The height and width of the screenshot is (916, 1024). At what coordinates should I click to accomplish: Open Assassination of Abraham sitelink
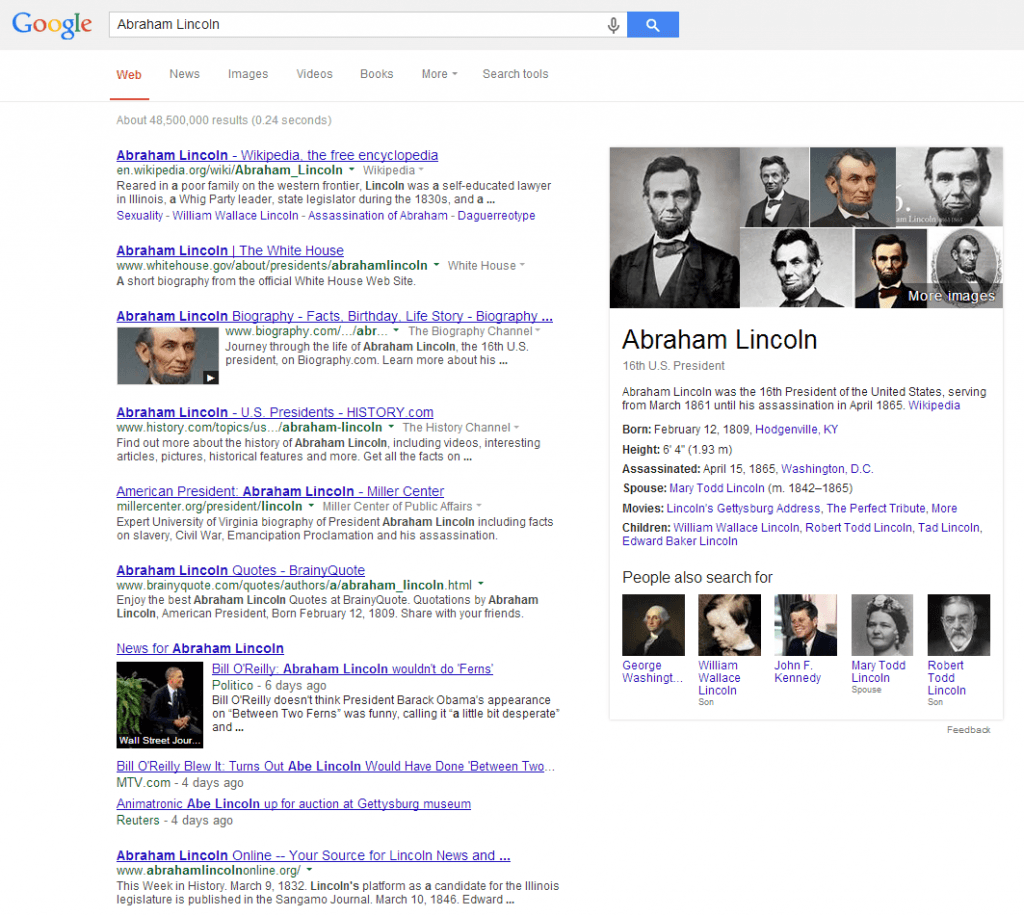[377, 215]
